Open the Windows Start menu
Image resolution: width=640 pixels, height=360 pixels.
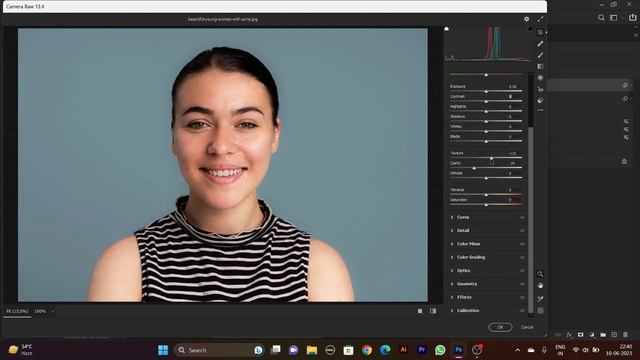(163, 350)
